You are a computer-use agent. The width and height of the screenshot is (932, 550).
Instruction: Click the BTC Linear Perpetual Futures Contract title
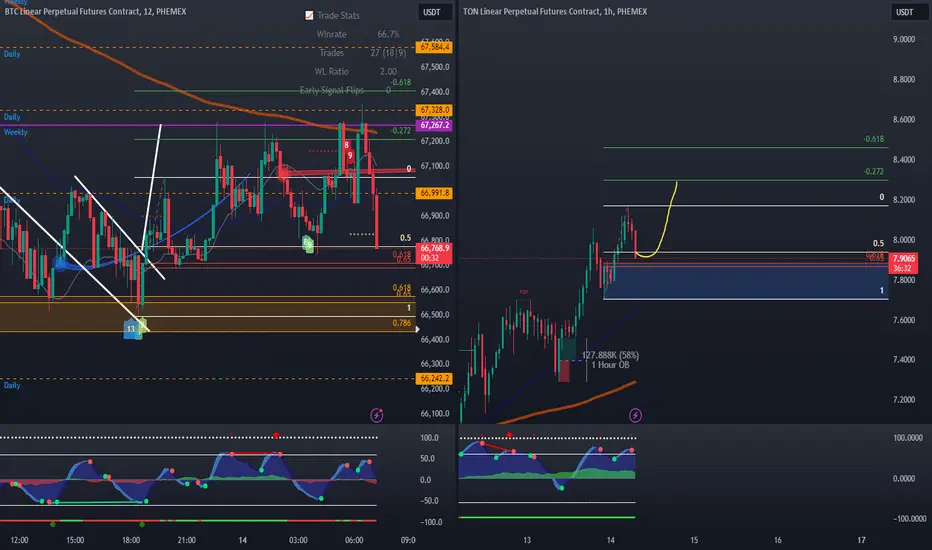[x=95, y=11]
